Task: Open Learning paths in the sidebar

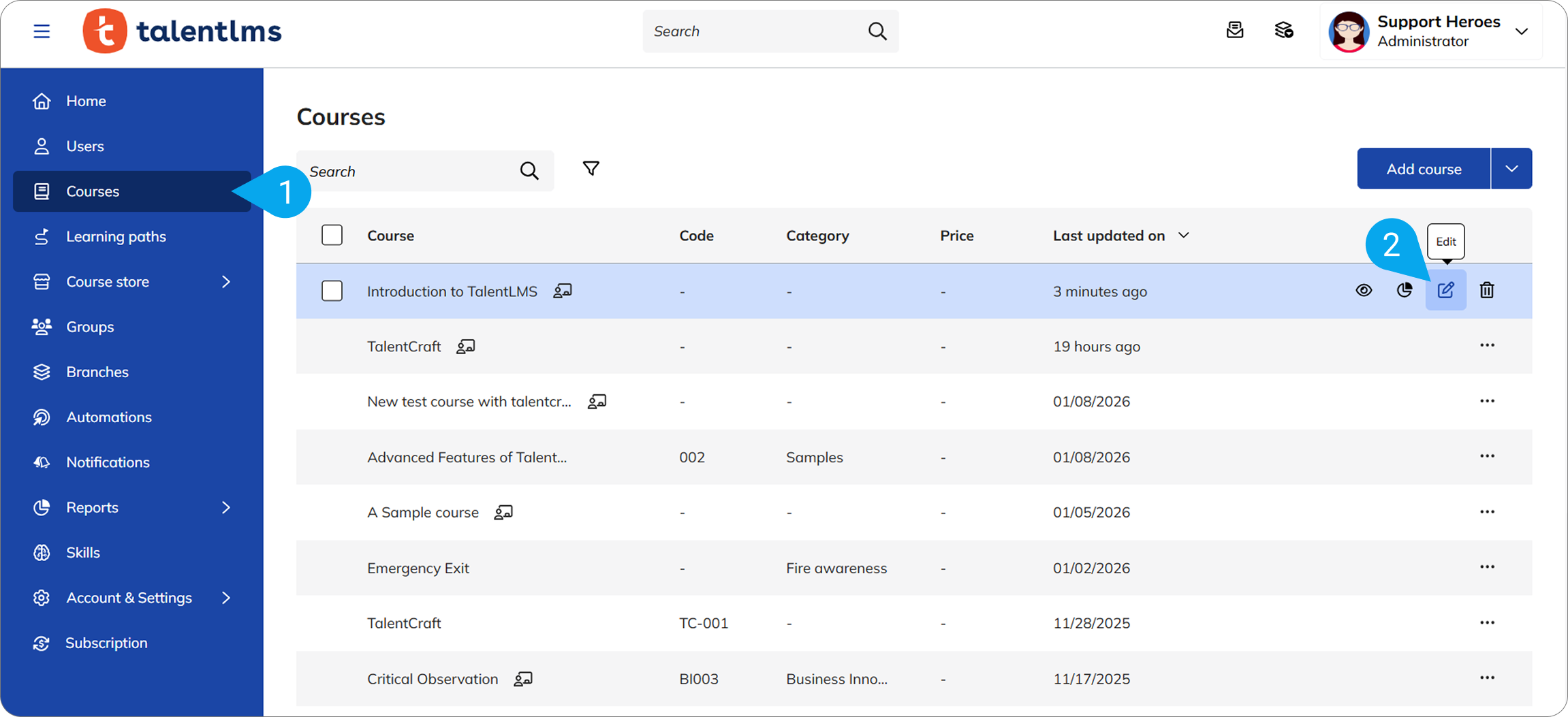Action: pos(116,237)
